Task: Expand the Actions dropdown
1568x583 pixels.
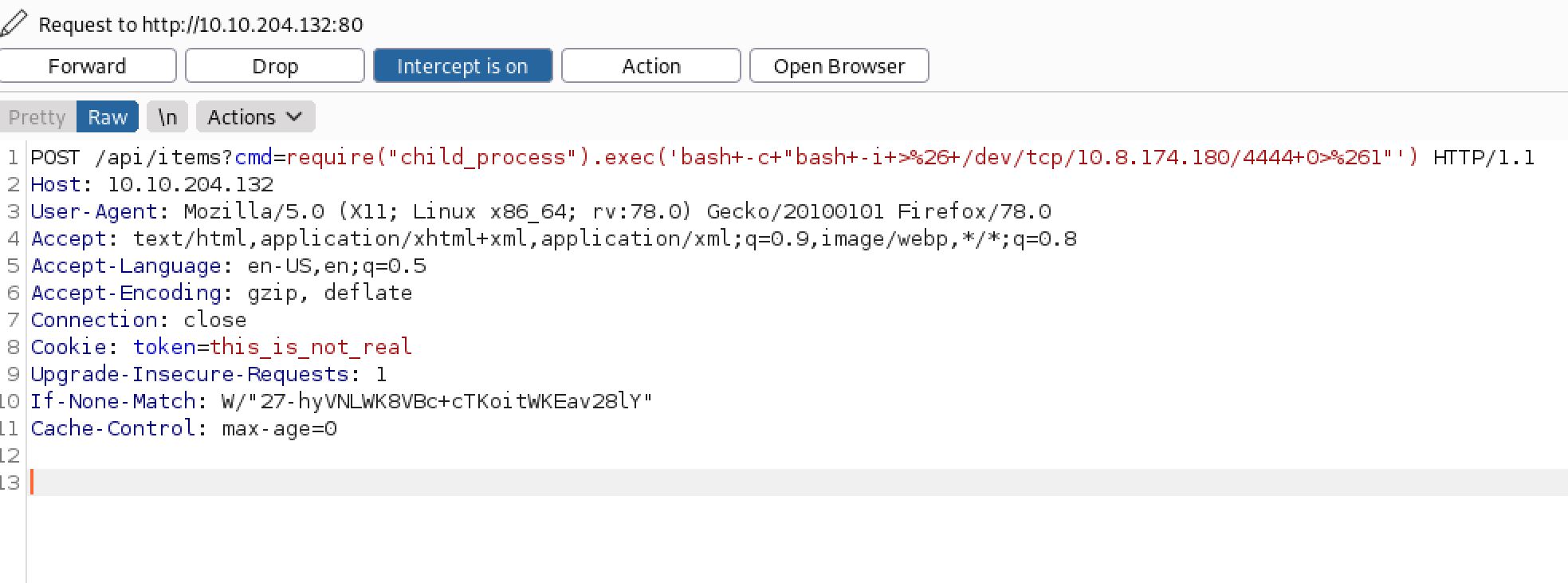Action: click(x=255, y=117)
